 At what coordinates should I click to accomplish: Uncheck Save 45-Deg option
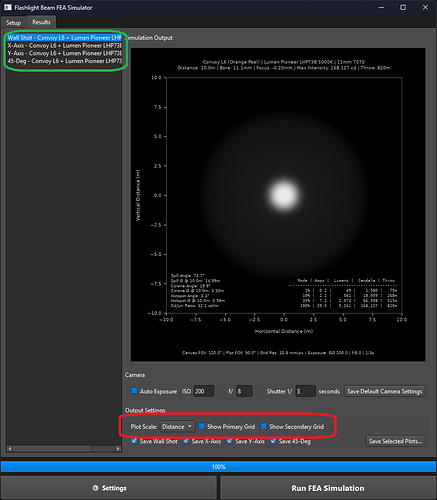[x=273, y=441]
